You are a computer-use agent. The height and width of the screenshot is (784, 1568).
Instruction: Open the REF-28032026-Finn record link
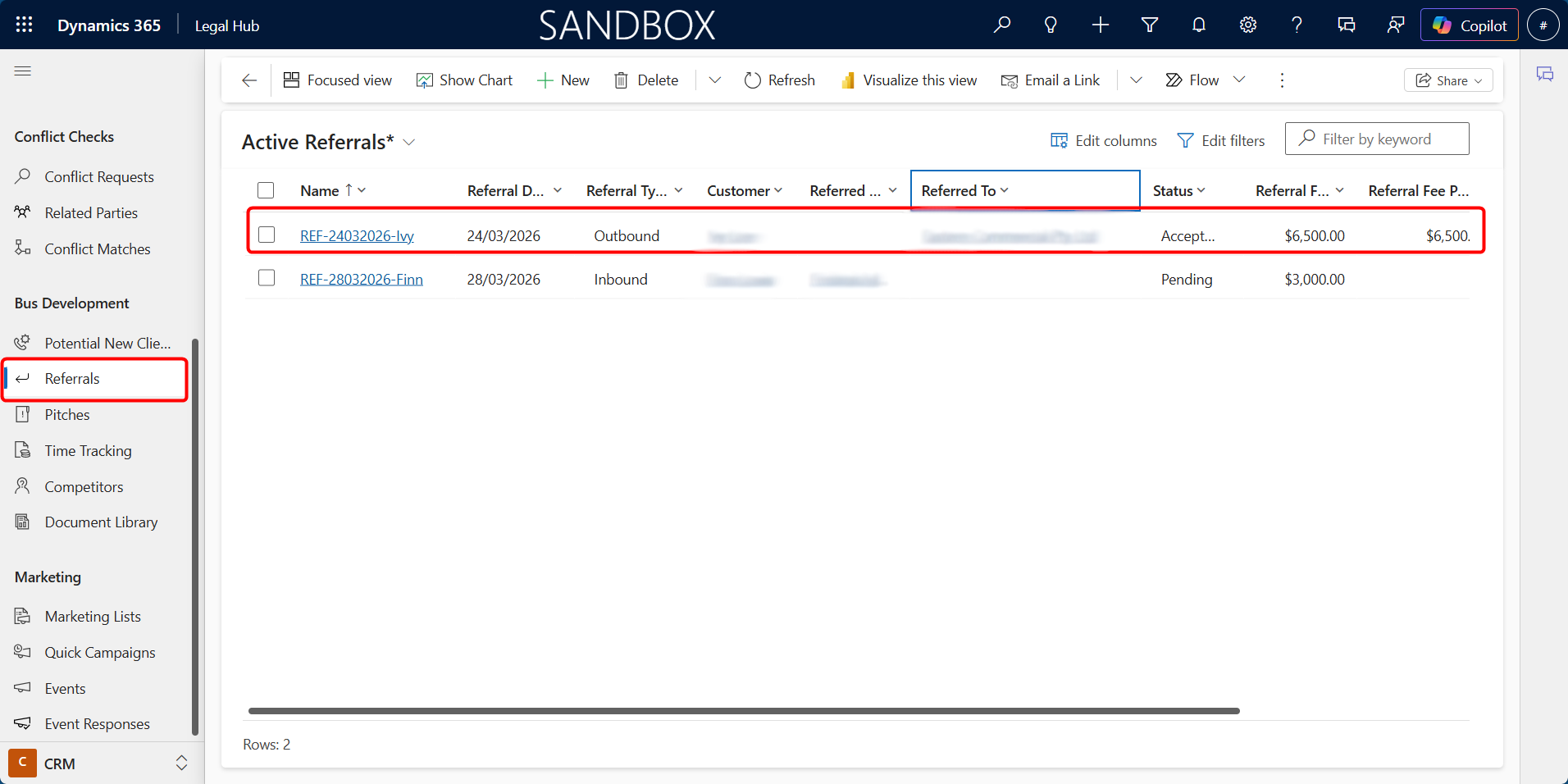(x=362, y=280)
